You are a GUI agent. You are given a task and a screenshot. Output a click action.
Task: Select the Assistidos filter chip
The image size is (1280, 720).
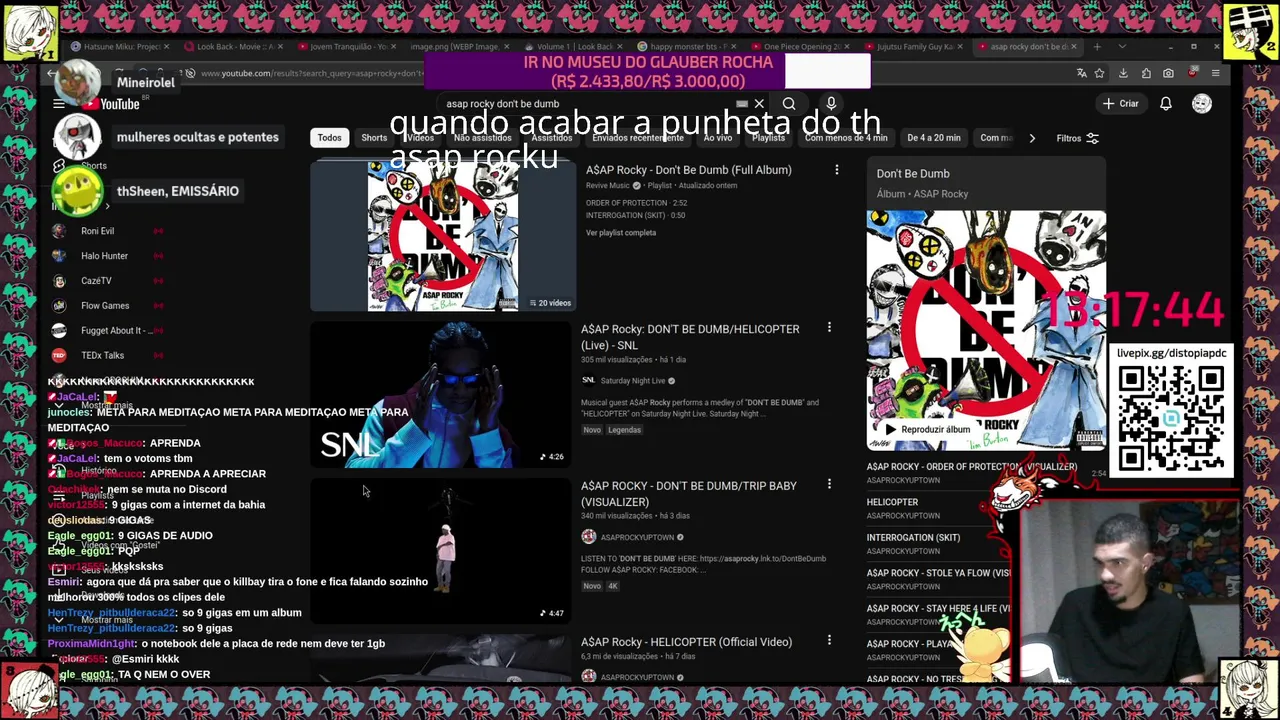coord(551,138)
